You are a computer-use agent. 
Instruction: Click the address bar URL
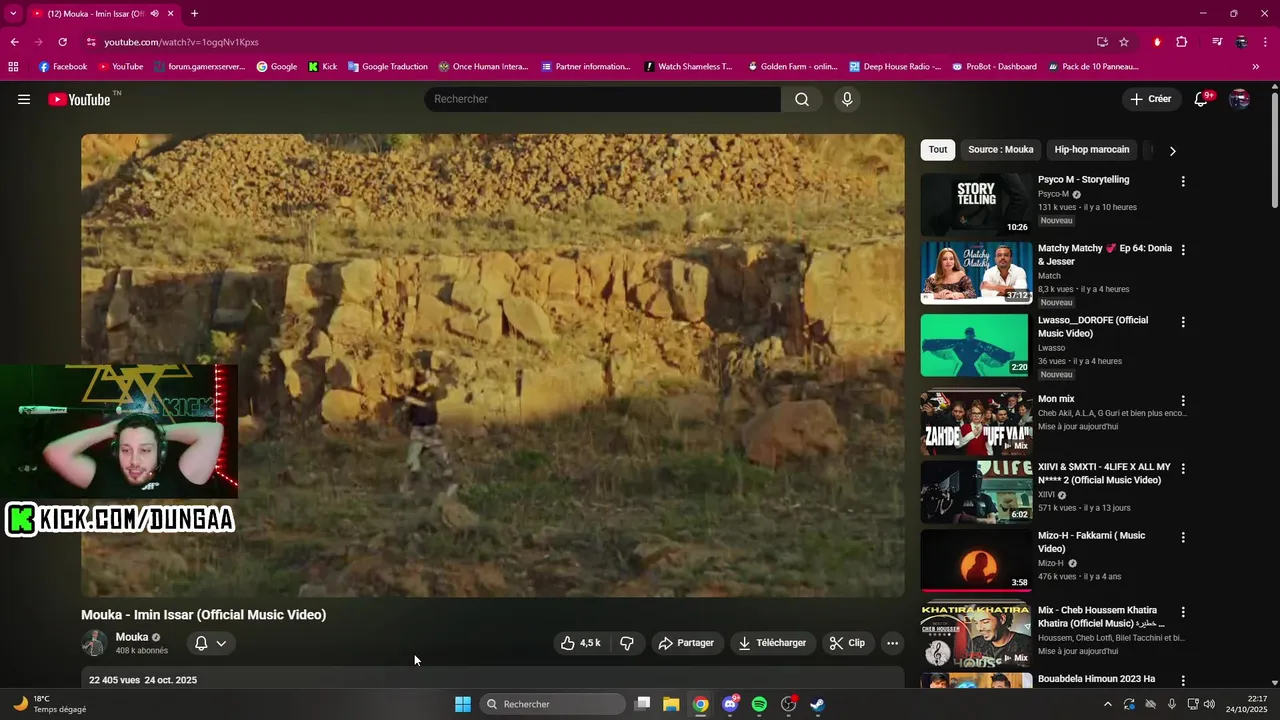181,42
